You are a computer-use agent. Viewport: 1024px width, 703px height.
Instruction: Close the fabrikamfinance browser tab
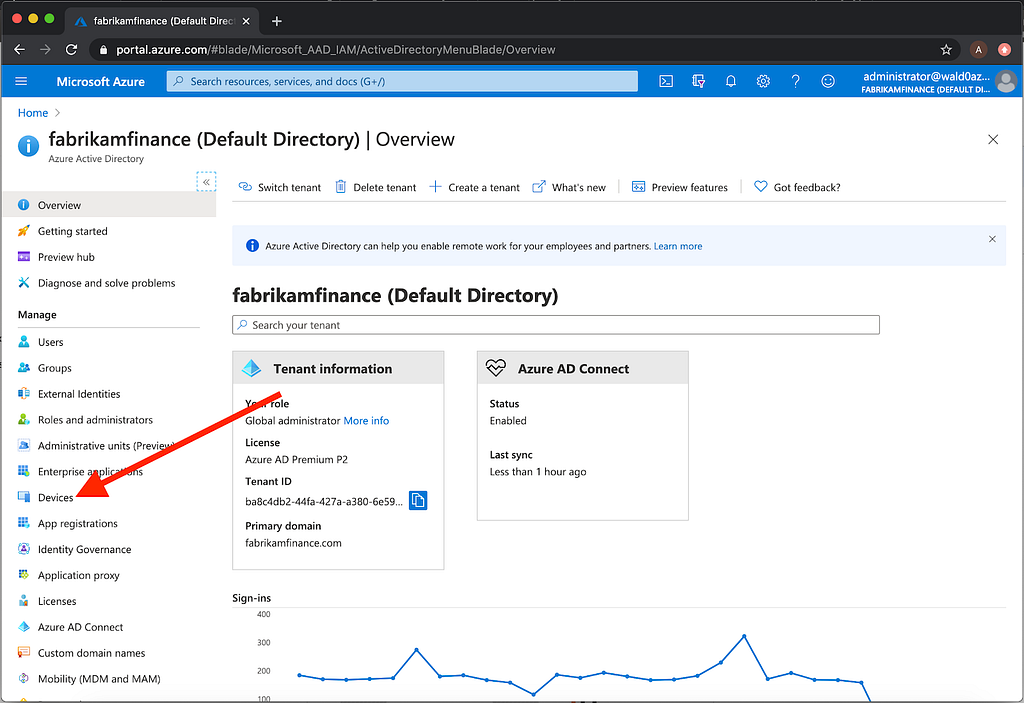tap(246, 22)
